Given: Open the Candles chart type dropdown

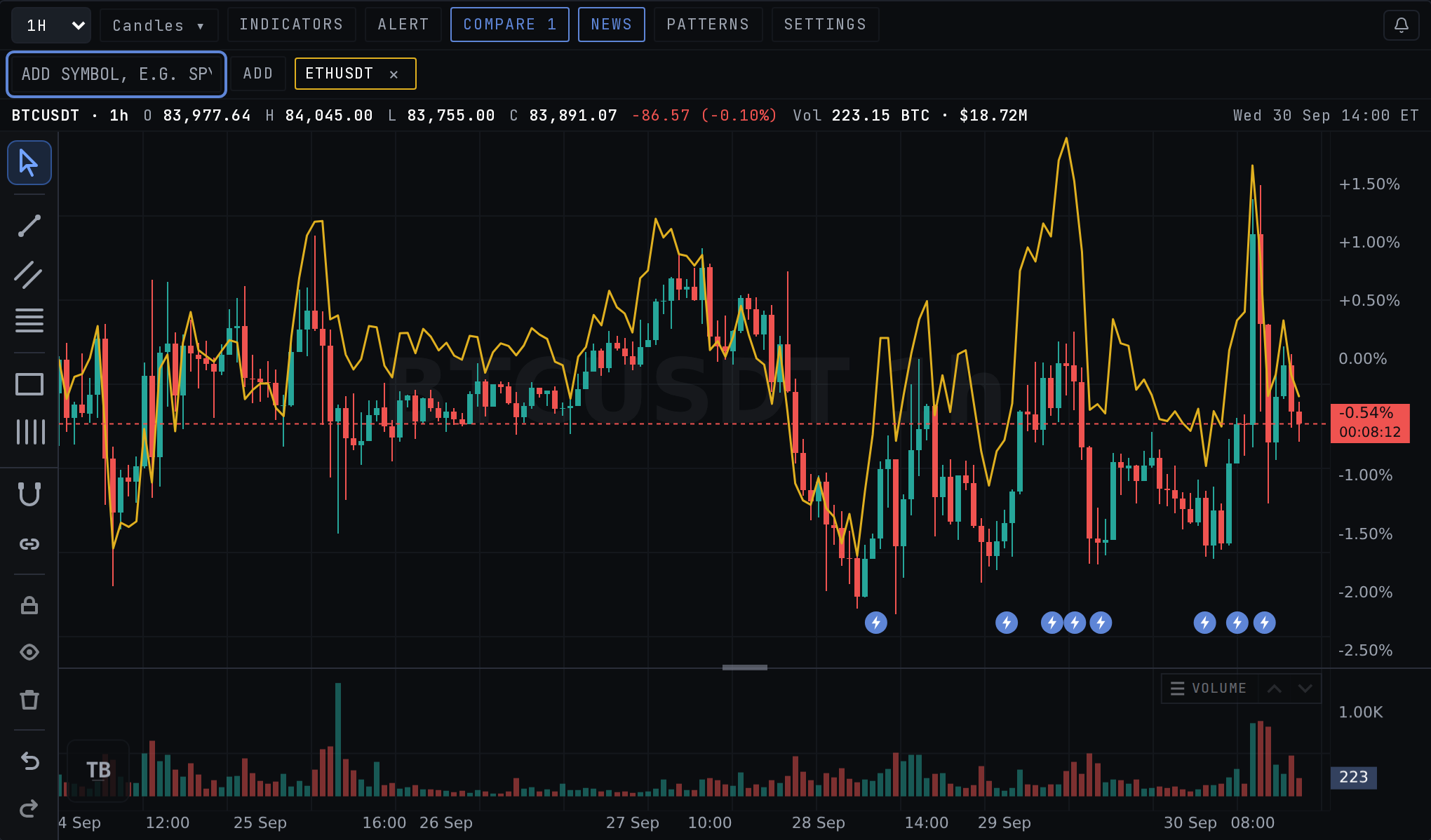Looking at the screenshot, I should (x=159, y=25).
